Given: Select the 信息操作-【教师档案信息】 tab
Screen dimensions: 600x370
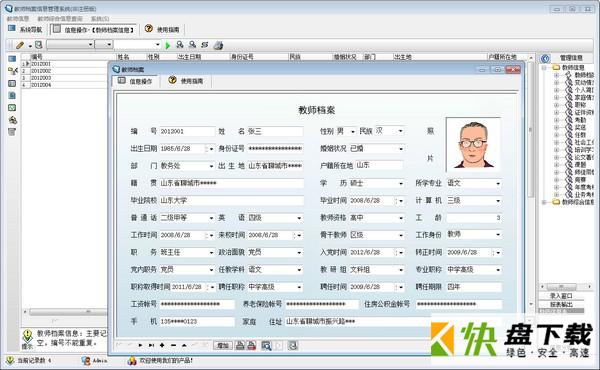Looking at the screenshot, I should click(94, 29).
